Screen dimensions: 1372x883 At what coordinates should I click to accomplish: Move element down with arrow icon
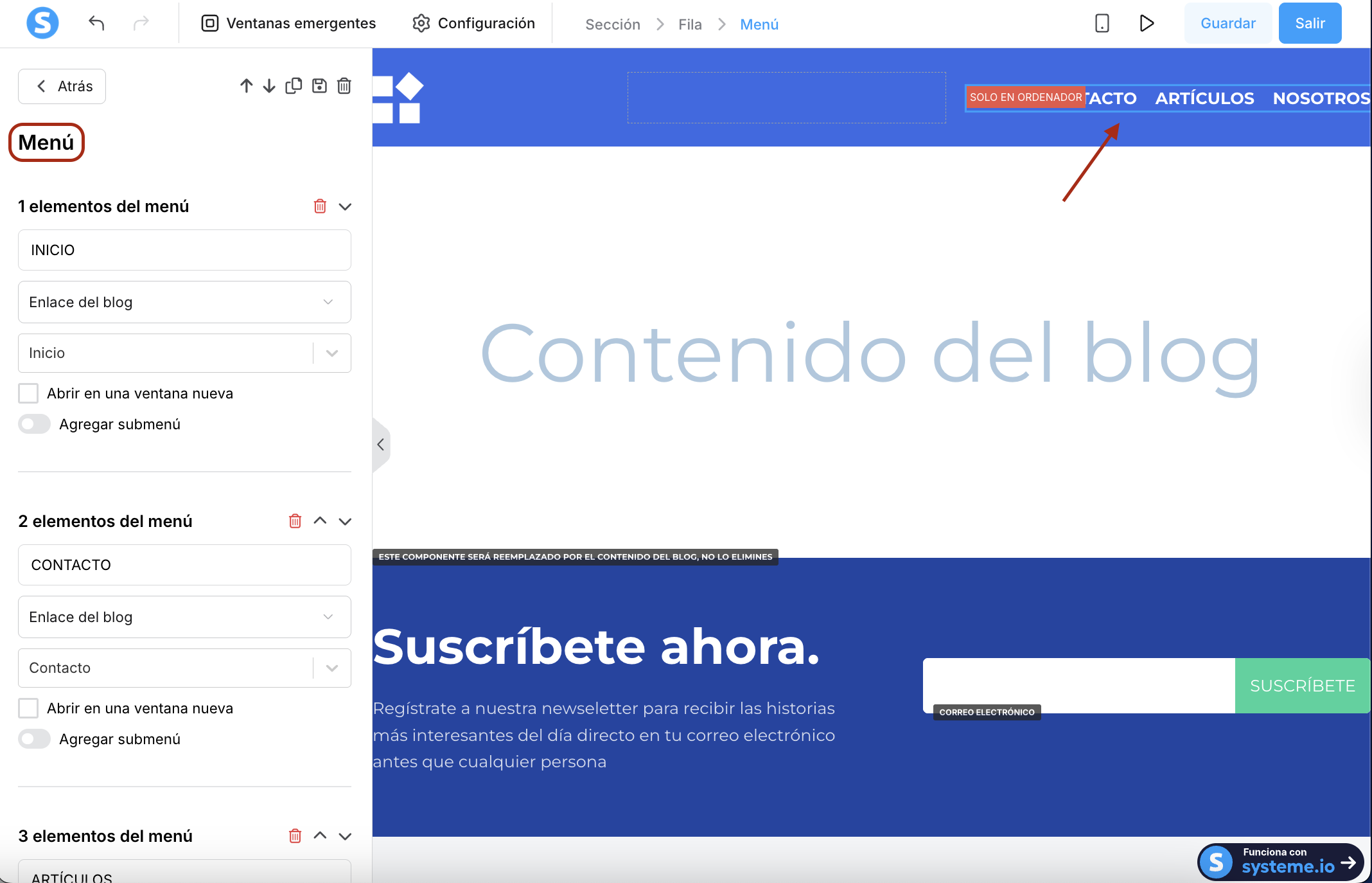pos(269,86)
